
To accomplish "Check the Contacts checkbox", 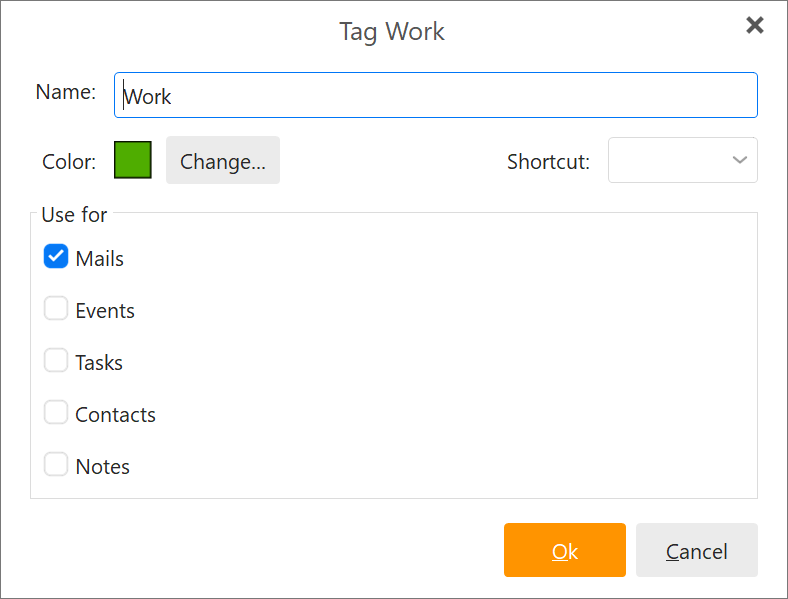I will click(56, 412).
